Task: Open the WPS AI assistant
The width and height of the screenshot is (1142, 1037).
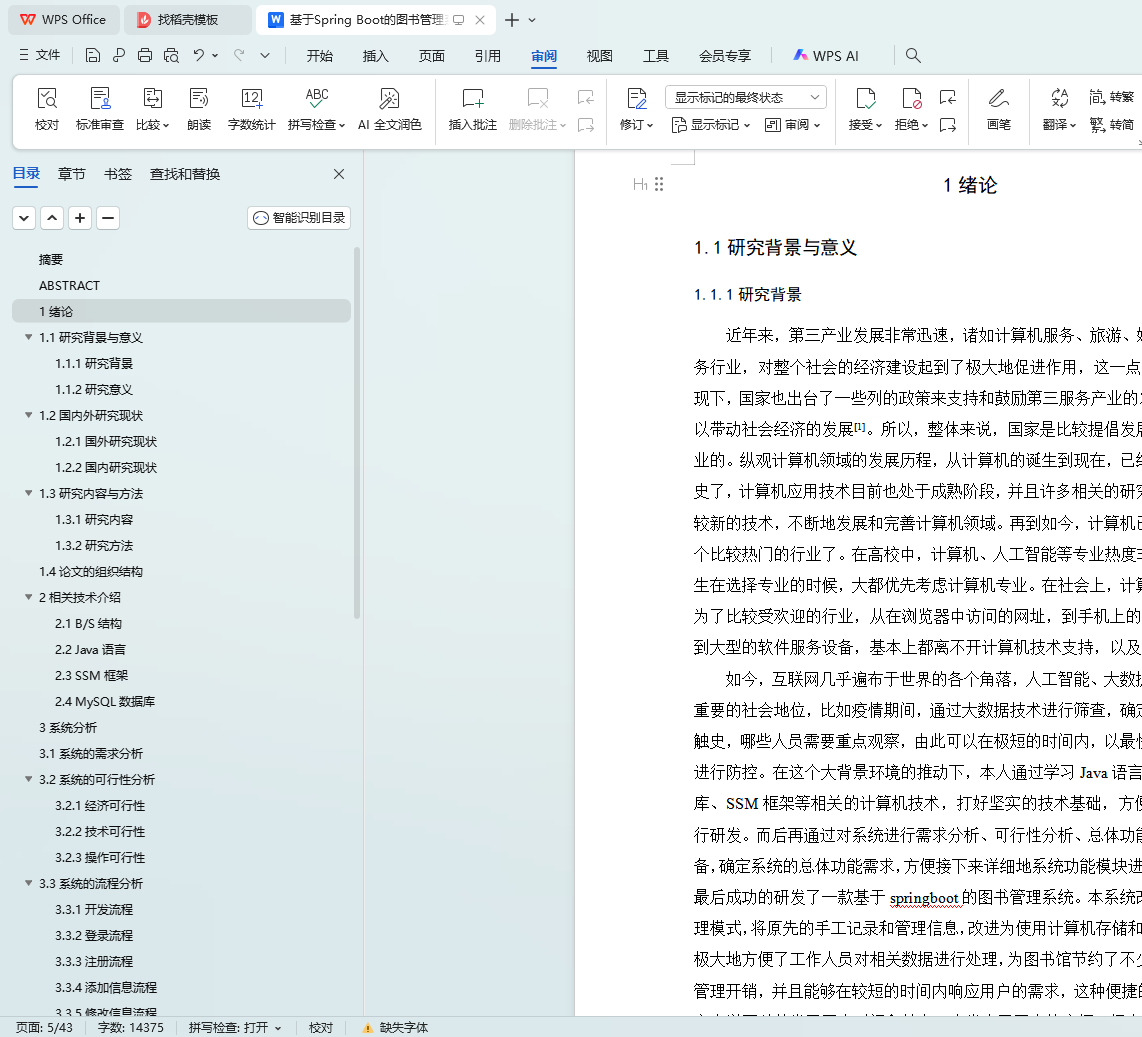Action: tap(826, 55)
